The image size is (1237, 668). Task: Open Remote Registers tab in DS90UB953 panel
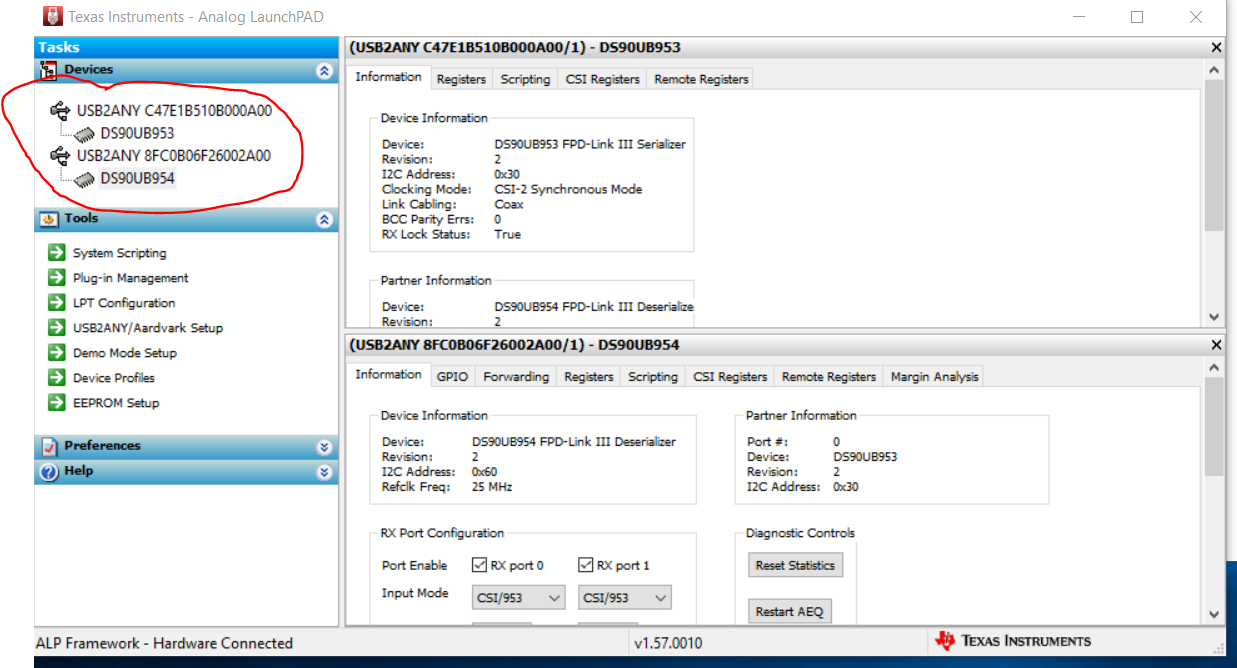[x=701, y=79]
